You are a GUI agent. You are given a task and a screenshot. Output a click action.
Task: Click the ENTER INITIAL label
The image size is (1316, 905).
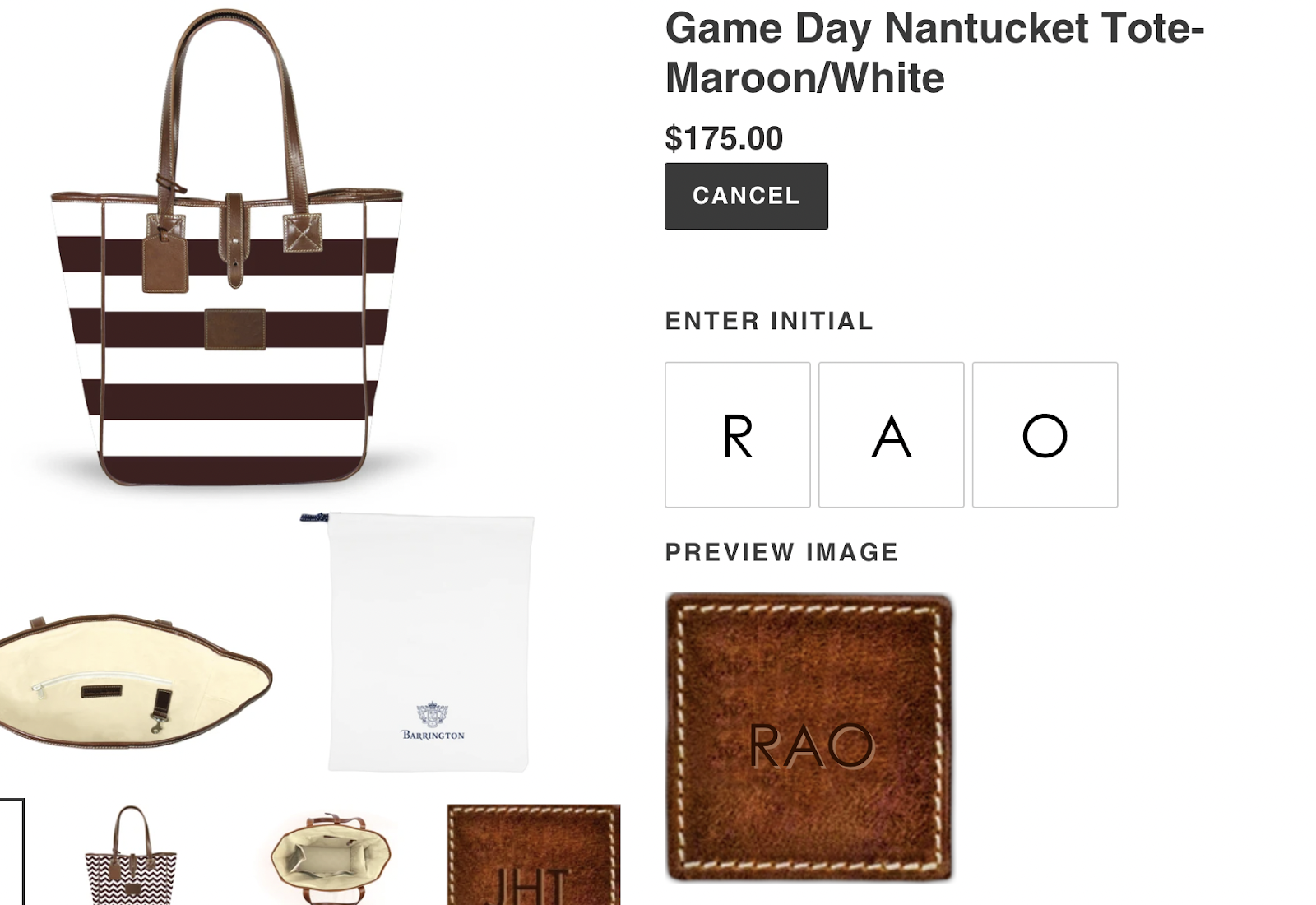[769, 321]
